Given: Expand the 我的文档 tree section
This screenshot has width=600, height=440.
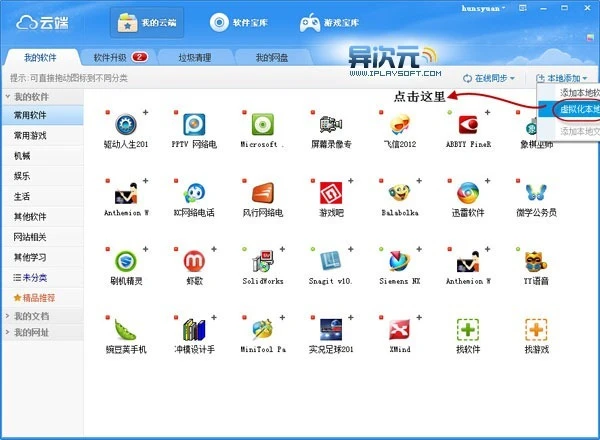Looking at the screenshot, I should click(x=7, y=316).
